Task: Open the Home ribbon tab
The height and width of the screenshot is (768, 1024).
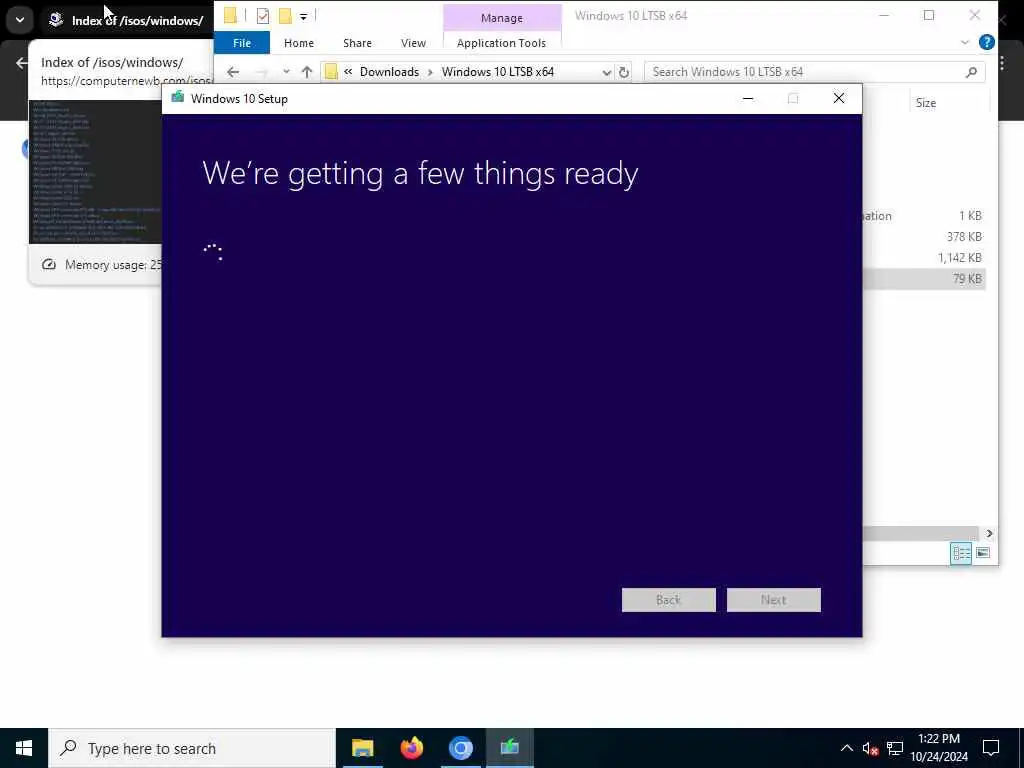Action: pos(298,43)
